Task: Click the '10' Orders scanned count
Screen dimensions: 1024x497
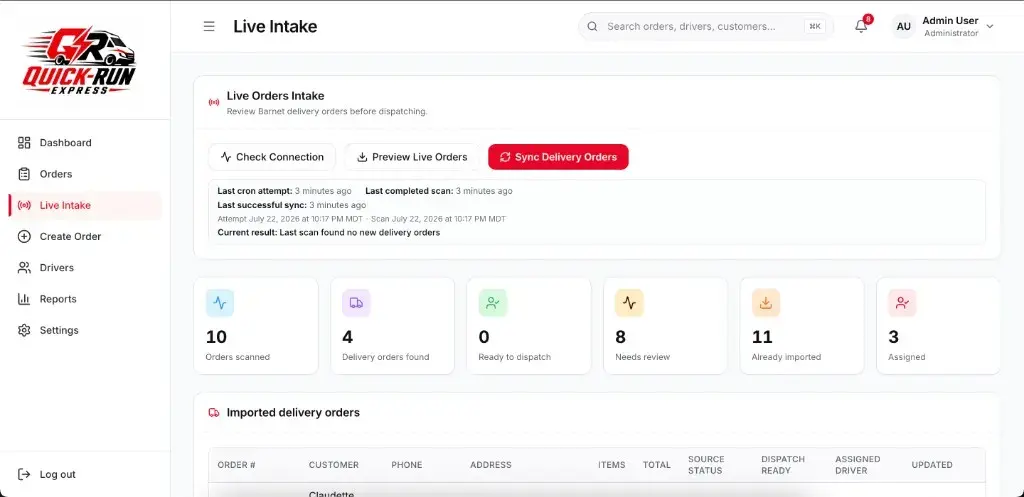Action: point(216,337)
